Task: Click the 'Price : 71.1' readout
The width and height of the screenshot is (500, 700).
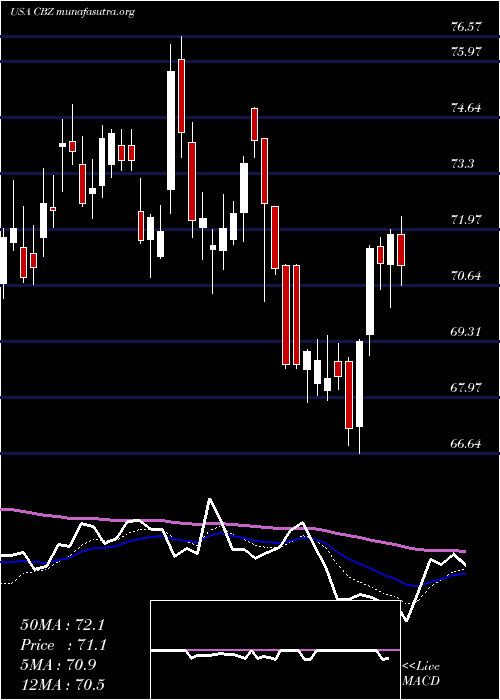Action: tap(62, 645)
